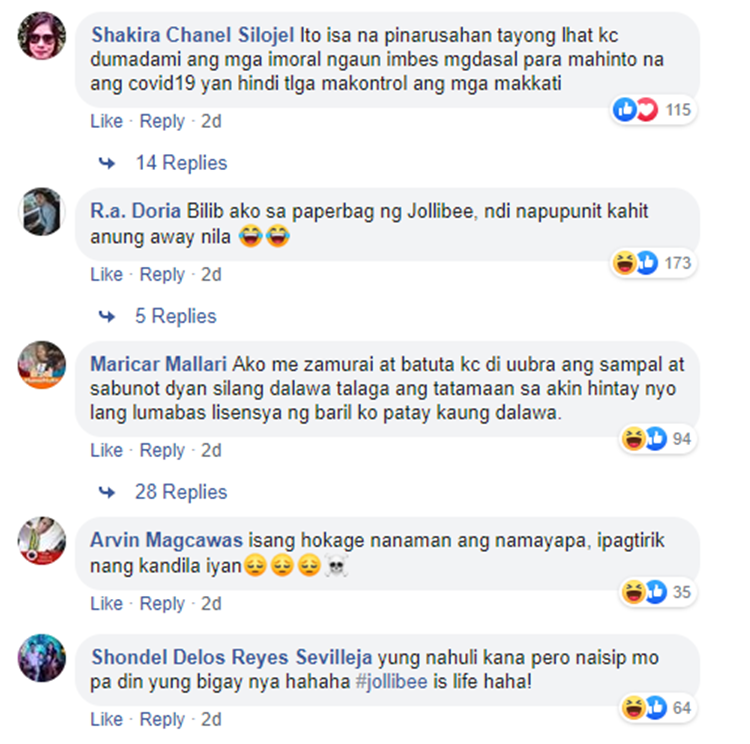Open the 94 reactions on Maricar Mallari's comment
This screenshot has height=744, width=750.
[x=658, y=439]
